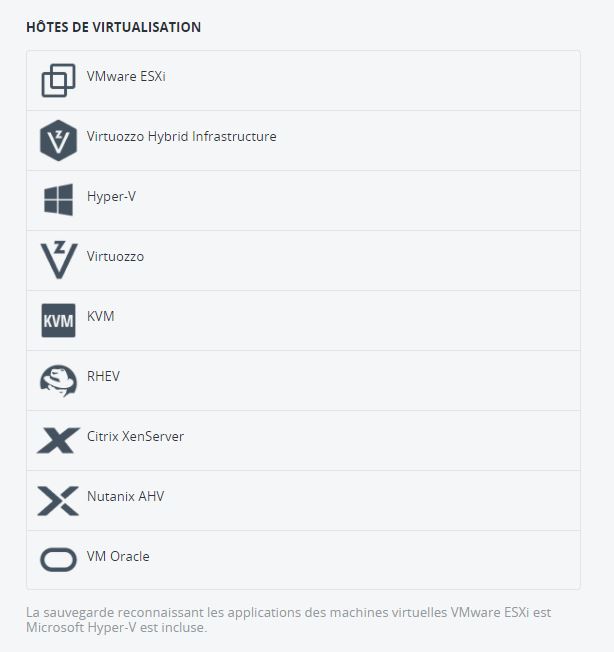Click the application-aware backup footnote text
614x652 pixels.
pos(289,620)
